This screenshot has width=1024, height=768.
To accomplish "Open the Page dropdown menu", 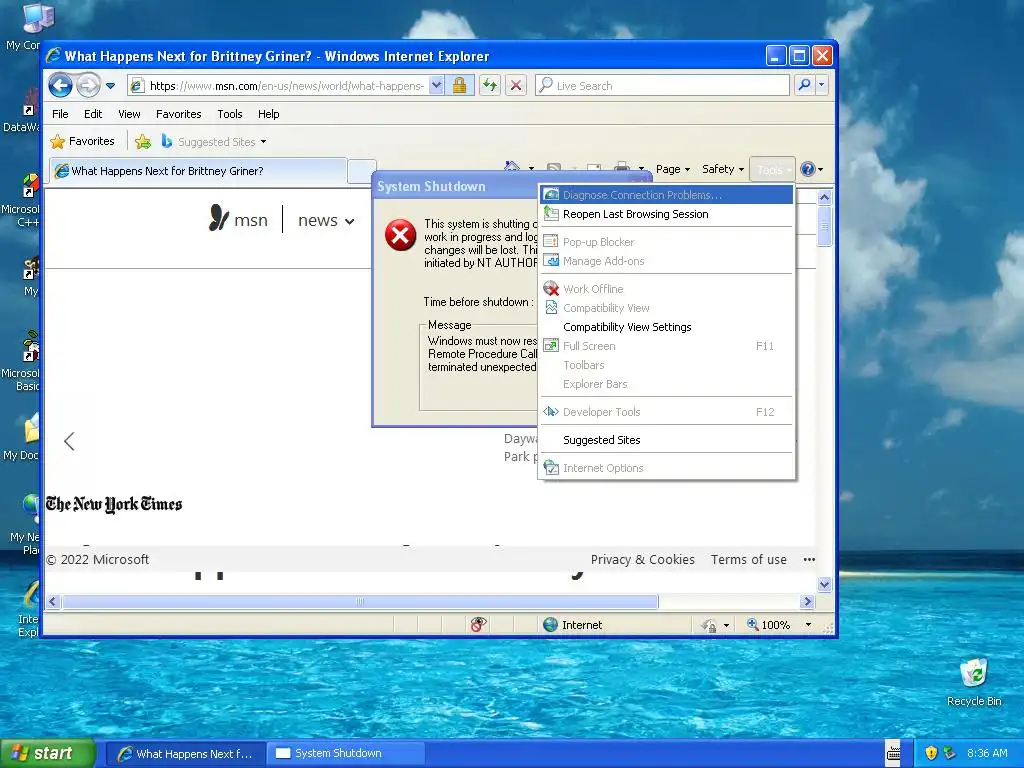I will coord(673,169).
